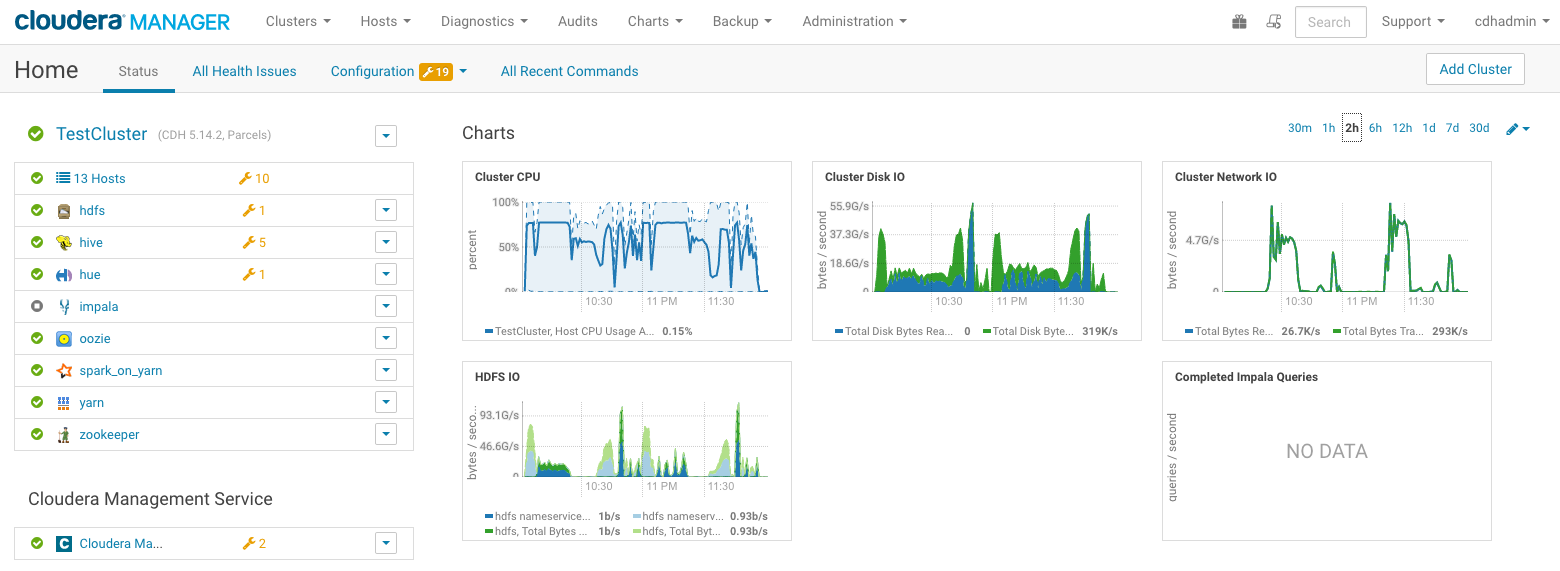Viewport: 1560px width, 571px height.
Task: Open the TestCluster actions dropdown
Action: 386,136
